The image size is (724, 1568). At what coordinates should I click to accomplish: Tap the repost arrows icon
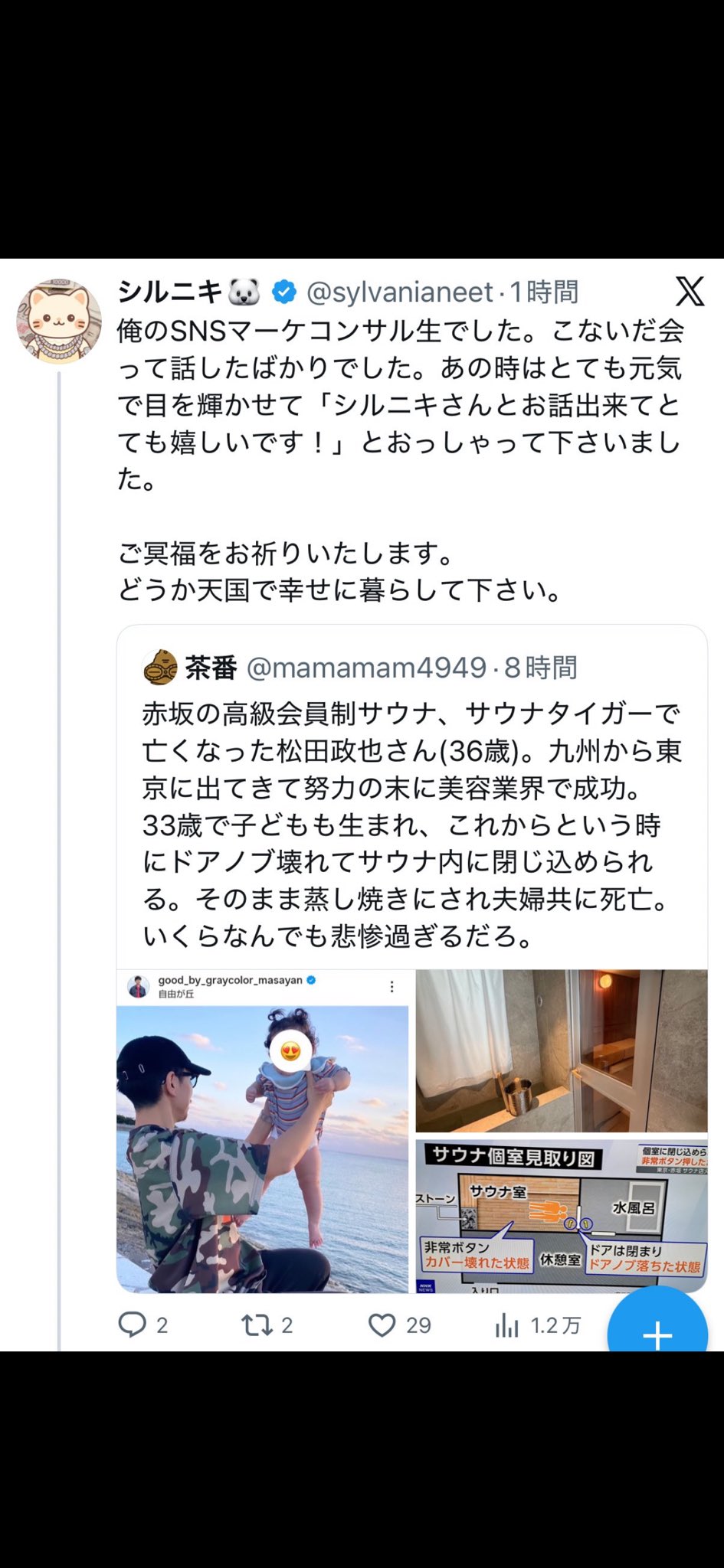pyautogui.click(x=257, y=1325)
